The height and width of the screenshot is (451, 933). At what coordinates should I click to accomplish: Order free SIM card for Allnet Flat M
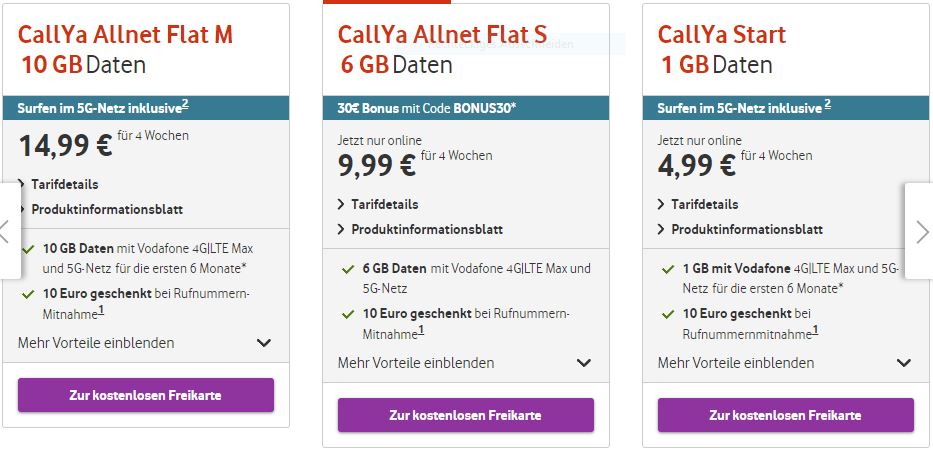[x=146, y=395]
